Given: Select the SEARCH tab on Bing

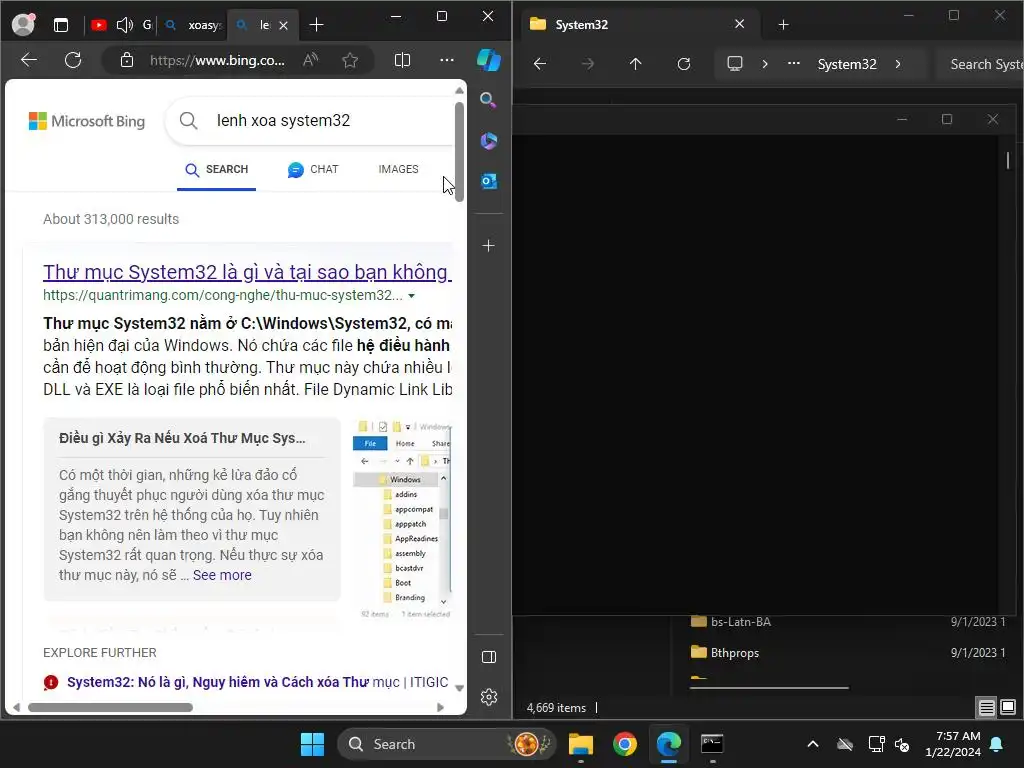Looking at the screenshot, I should (217, 170).
